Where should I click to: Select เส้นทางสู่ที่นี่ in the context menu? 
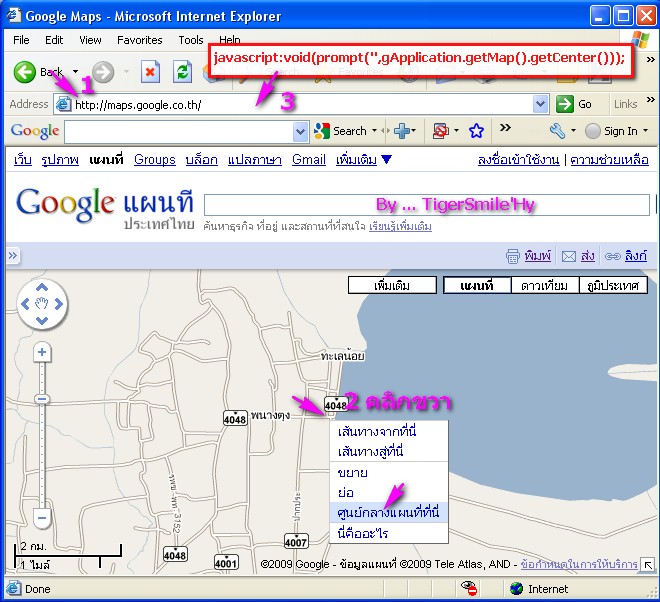point(389,452)
